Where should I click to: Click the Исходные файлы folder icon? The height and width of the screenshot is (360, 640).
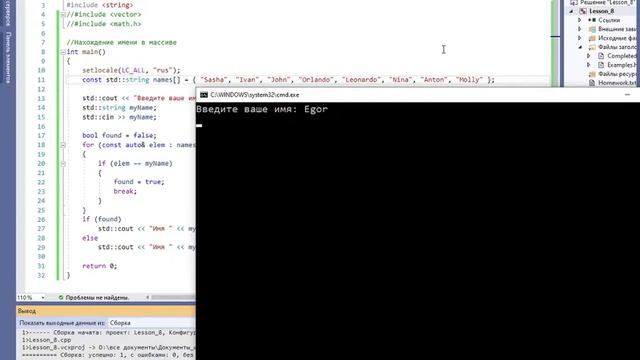[592, 38]
